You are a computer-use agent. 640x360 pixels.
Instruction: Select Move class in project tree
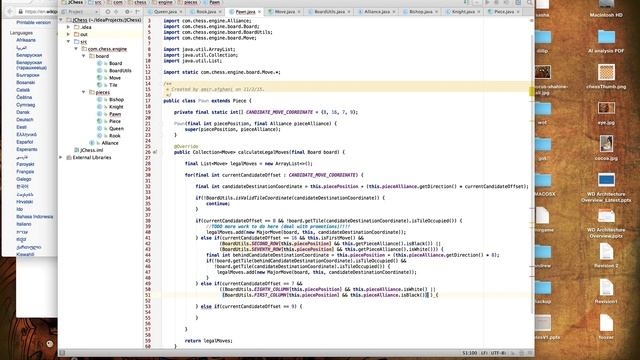[115, 78]
